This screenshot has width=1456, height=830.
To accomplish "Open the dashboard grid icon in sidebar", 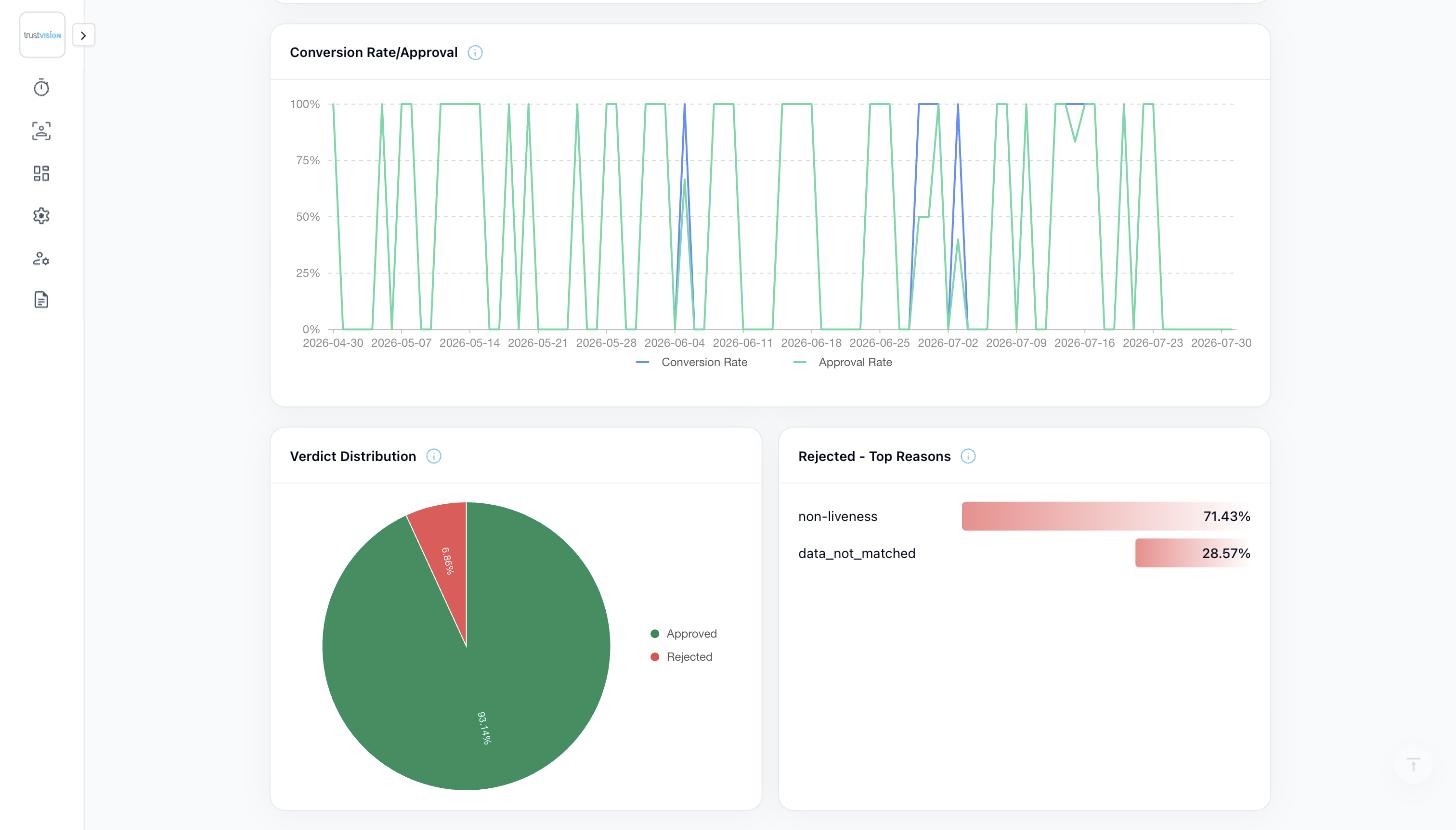I will click(x=41, y=174).
